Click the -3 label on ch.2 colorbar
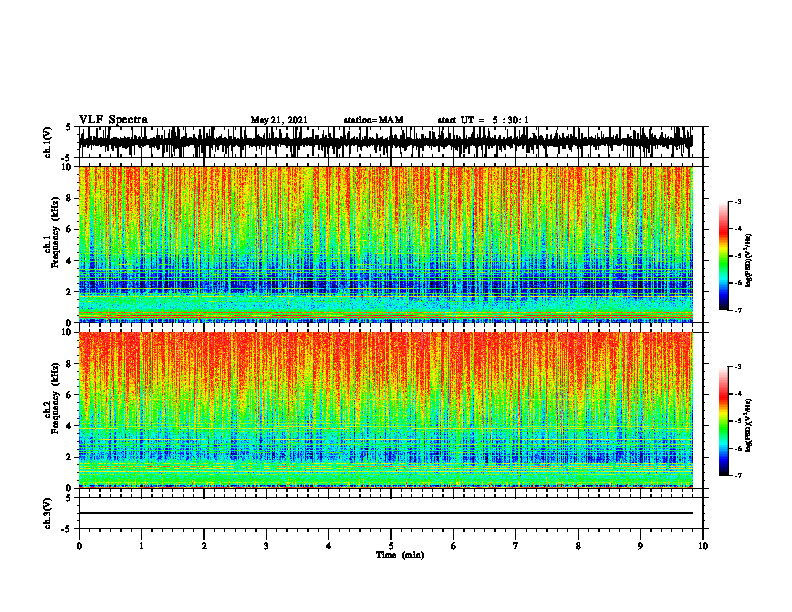Viewport: 792px width, 612px height. [x=738, y=367]
